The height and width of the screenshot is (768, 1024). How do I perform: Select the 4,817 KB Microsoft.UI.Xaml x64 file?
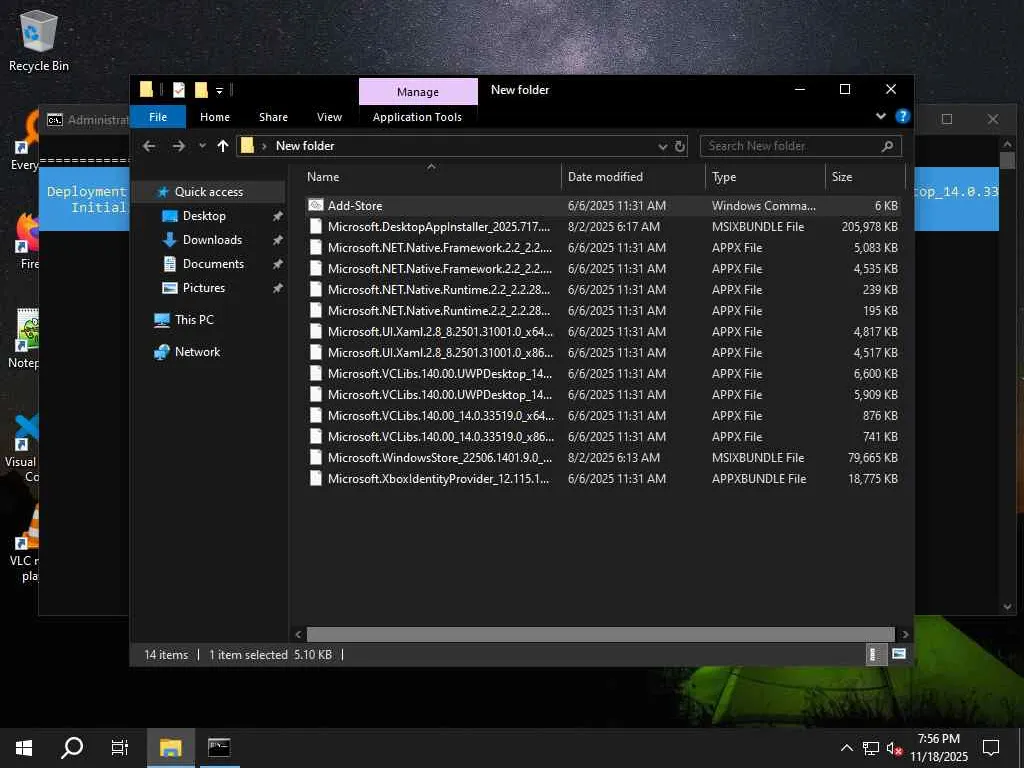(x=602, y=332)
